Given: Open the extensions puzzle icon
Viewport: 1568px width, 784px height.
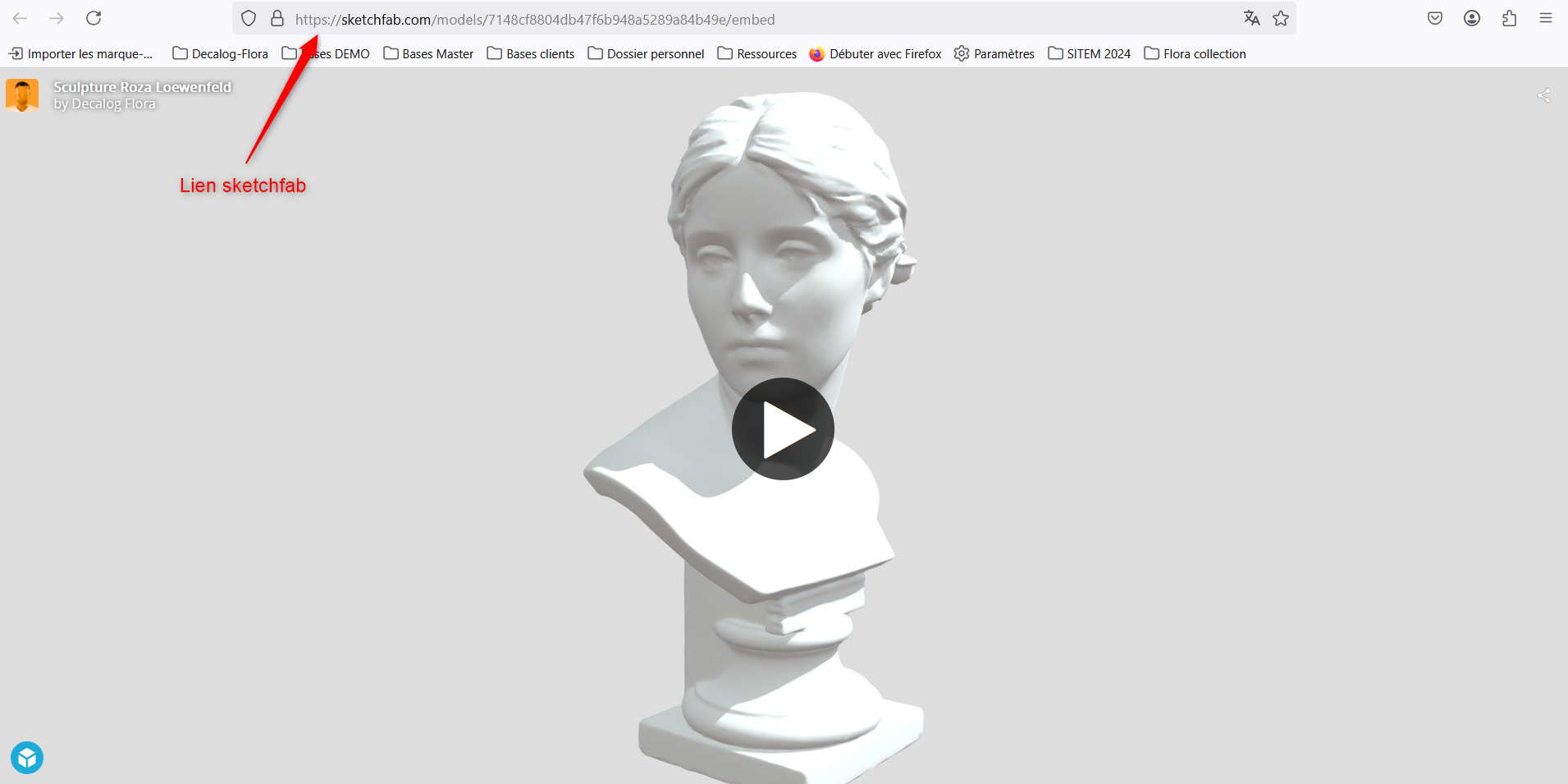Looking at the screenshot, I should click(1509, 18).
